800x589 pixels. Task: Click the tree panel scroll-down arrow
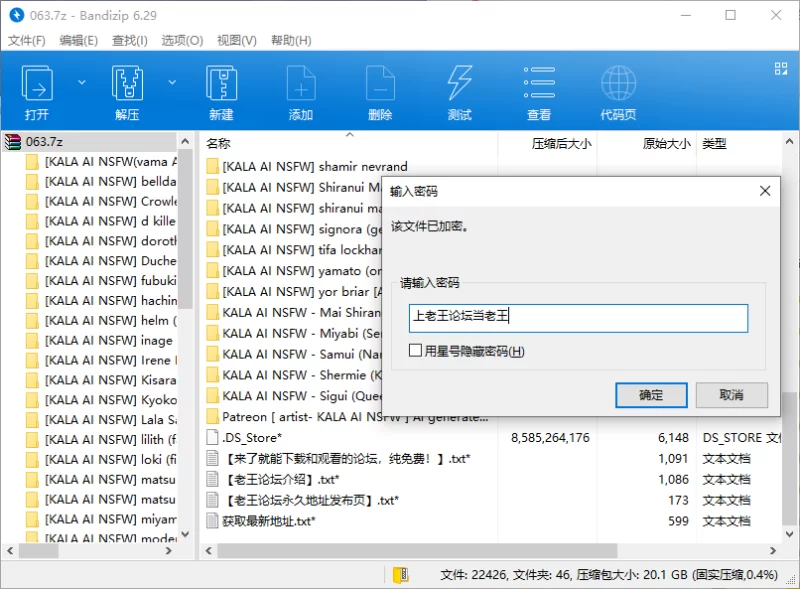click(185, 534)
